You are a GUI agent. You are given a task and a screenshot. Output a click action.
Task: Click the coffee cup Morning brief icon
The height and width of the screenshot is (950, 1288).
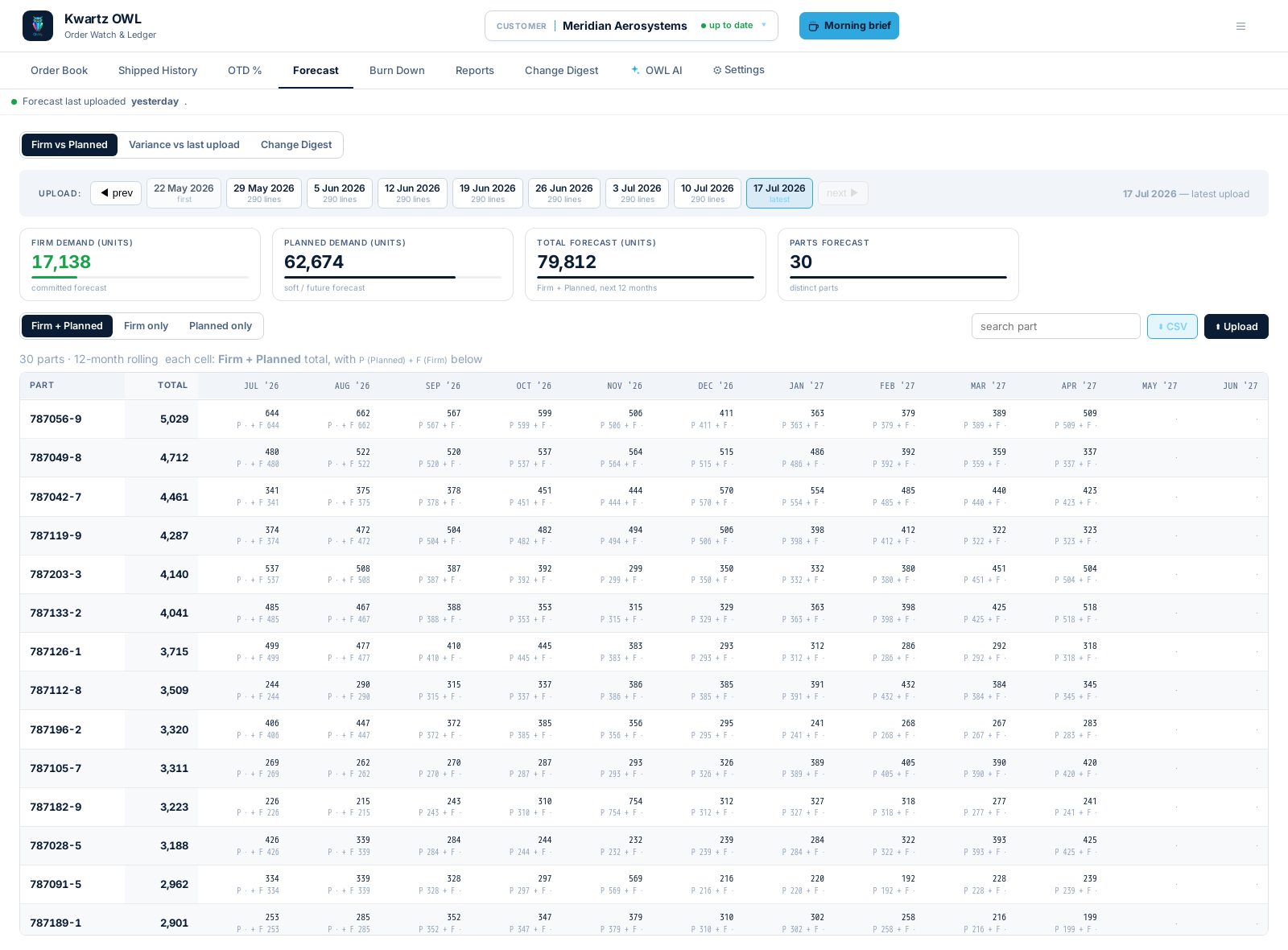813,26
